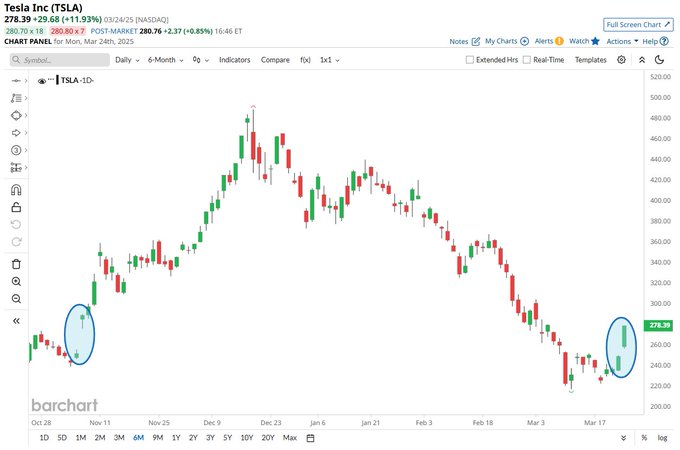The height and width of the screenshot is (450, 680).
Task: Collapse the drawing tools sidebar
Action: coord(16,321)
